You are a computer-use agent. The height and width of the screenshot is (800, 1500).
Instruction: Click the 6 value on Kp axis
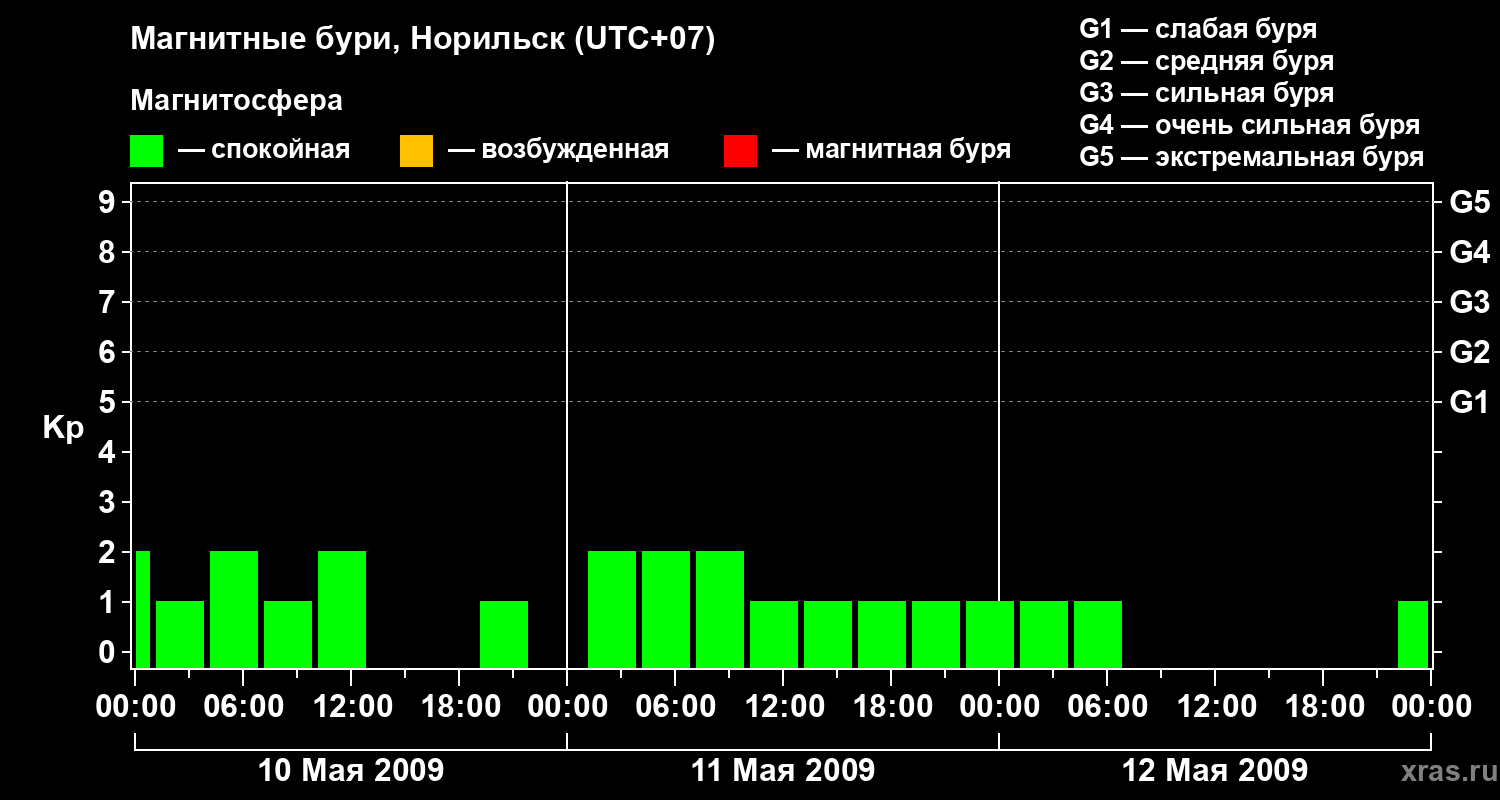pyautogui.click(x=109, y=352)
